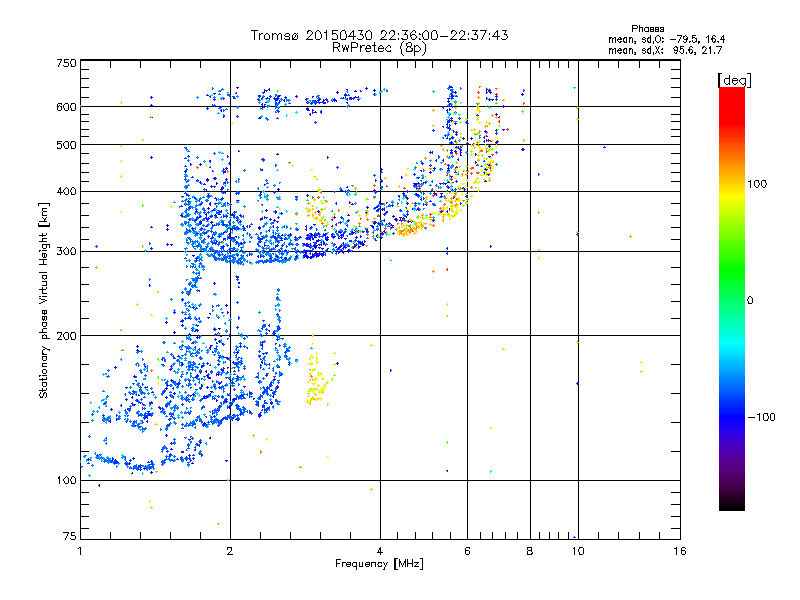Click the '200' height axis label
Screen dimensions: 800x600
(x=66, y=336)
